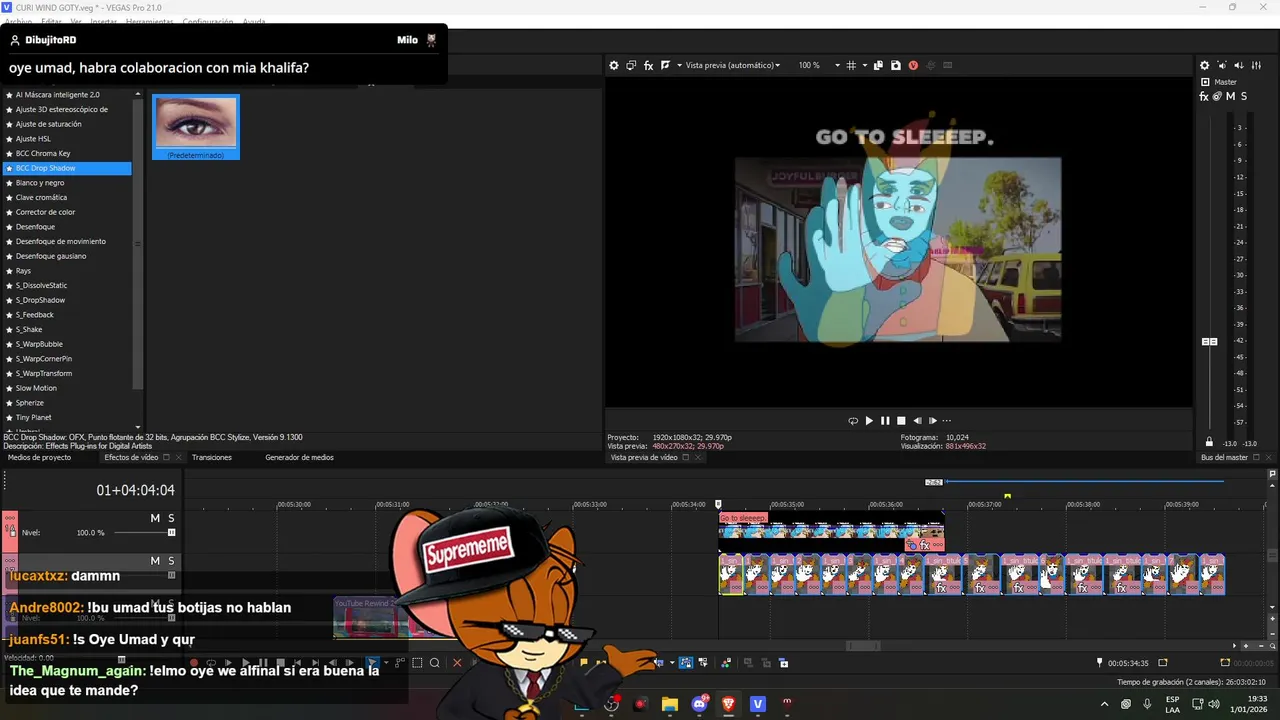The width and height of the screenshot is (1280, 720).
Task: Select BCC Drop Shadow effect
Action: point(67,168)
